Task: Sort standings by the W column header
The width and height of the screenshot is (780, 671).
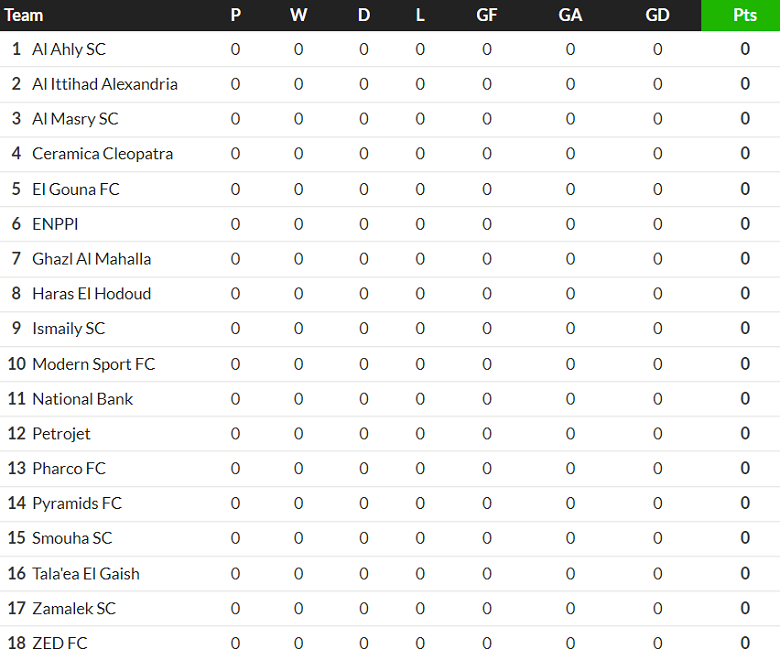Action: [x=298, y=15]
